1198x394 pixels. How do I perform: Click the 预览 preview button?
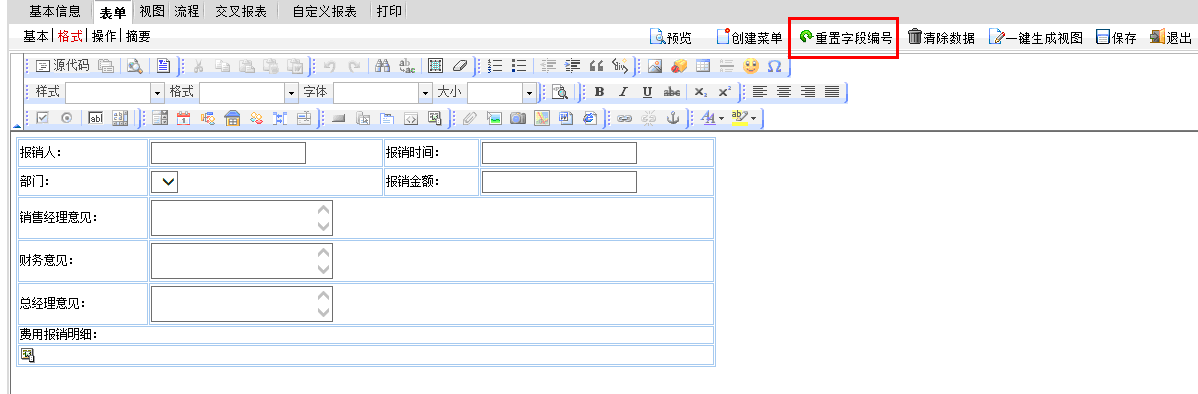tap(670, 37)
